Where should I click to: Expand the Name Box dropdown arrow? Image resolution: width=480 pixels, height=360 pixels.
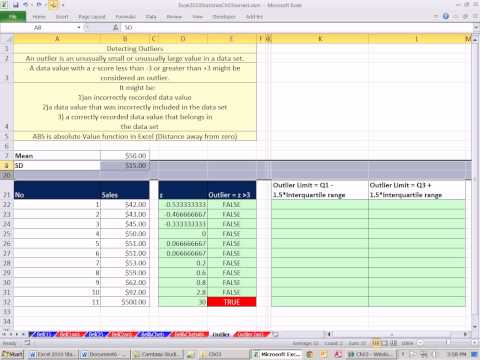point(79,28)
